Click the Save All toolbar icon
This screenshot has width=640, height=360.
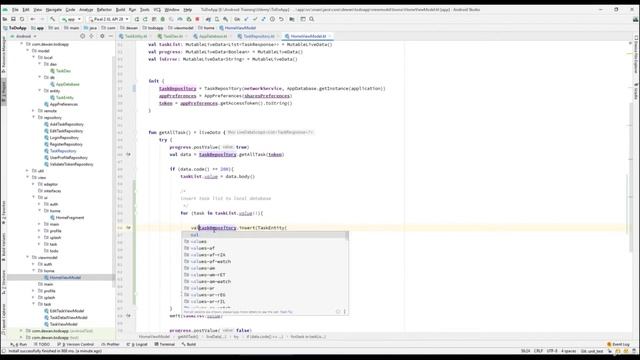[x=13, y=19]
